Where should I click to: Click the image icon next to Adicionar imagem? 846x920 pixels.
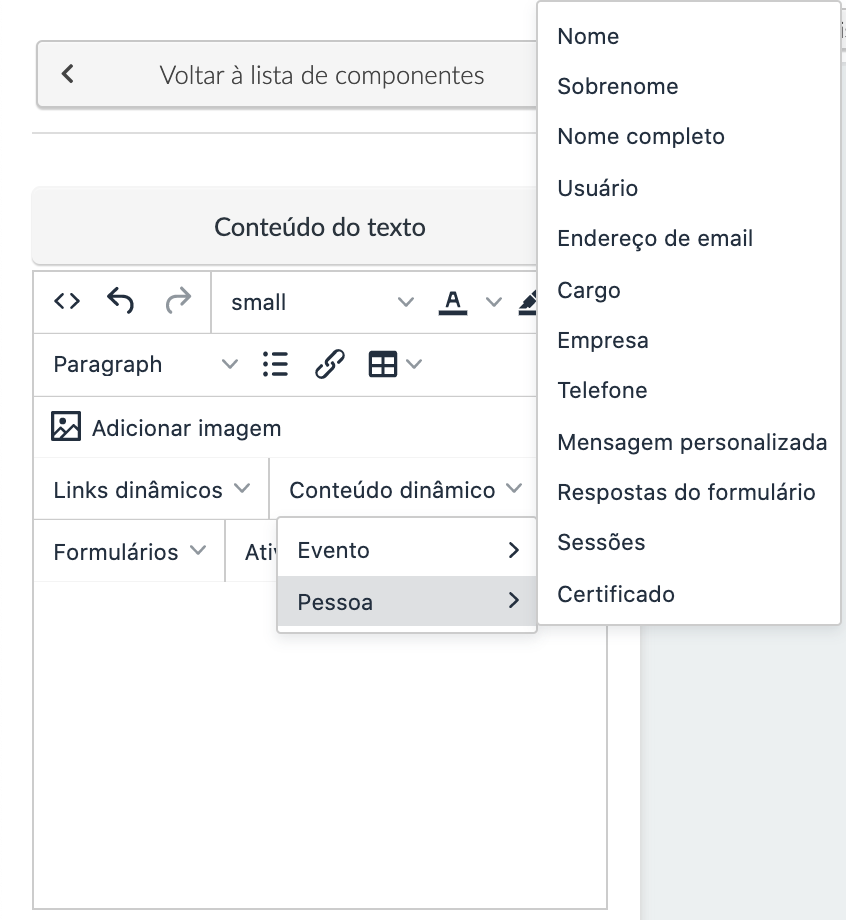(66, 426)
